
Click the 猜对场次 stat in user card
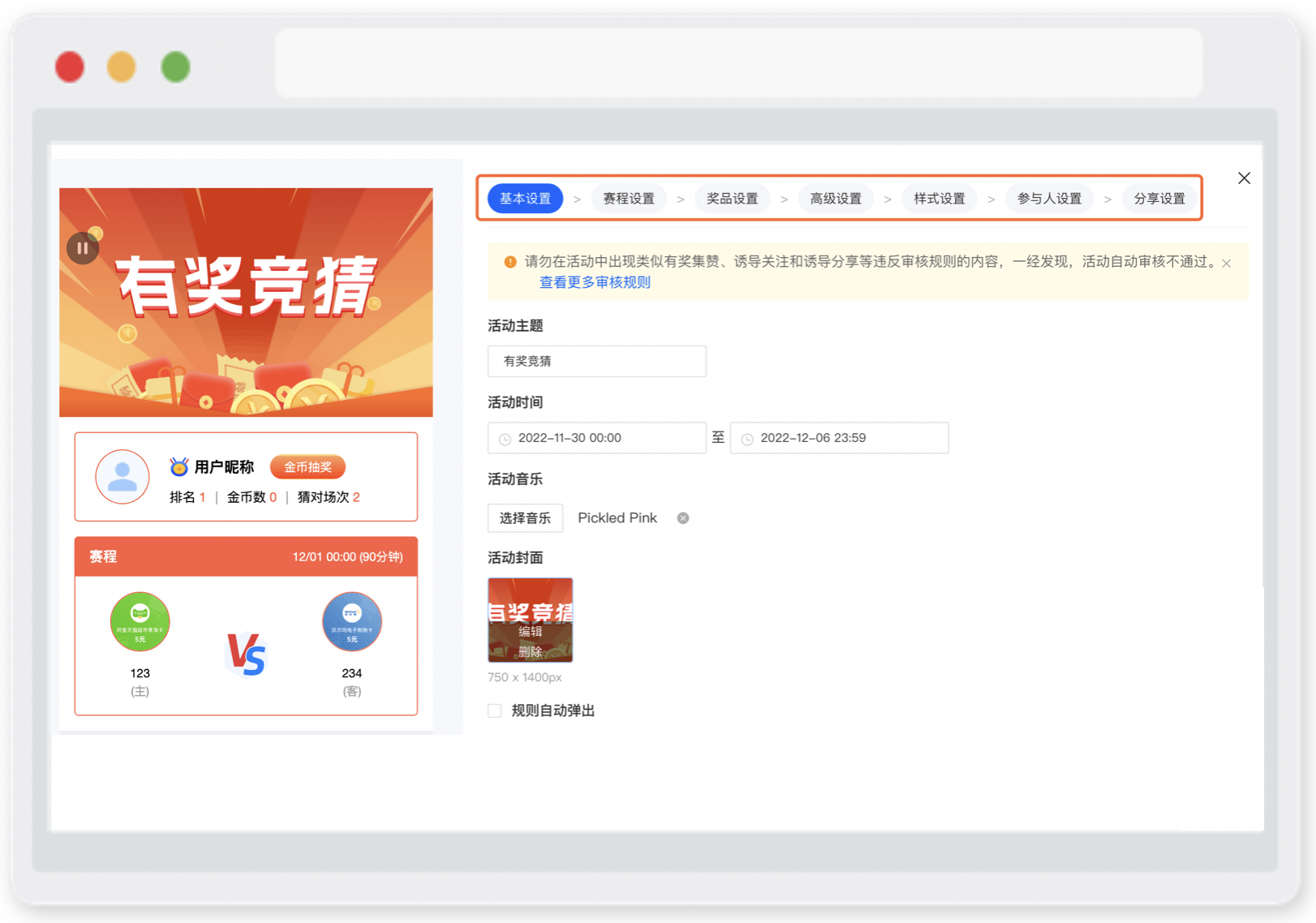(329, 497)
